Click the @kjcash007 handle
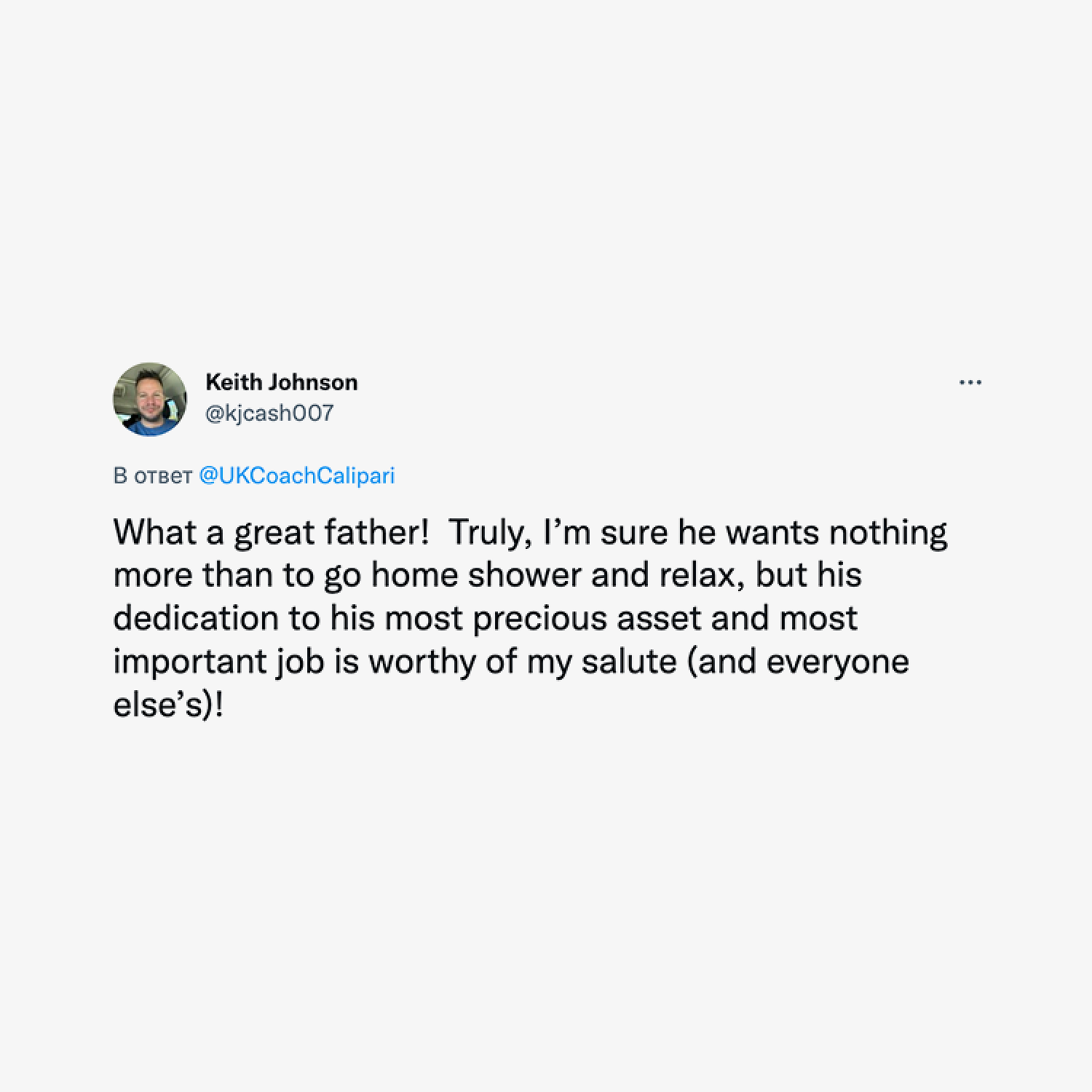Image resolution: width=1092 pixels, height=1092 pixels. coord(269,414)
